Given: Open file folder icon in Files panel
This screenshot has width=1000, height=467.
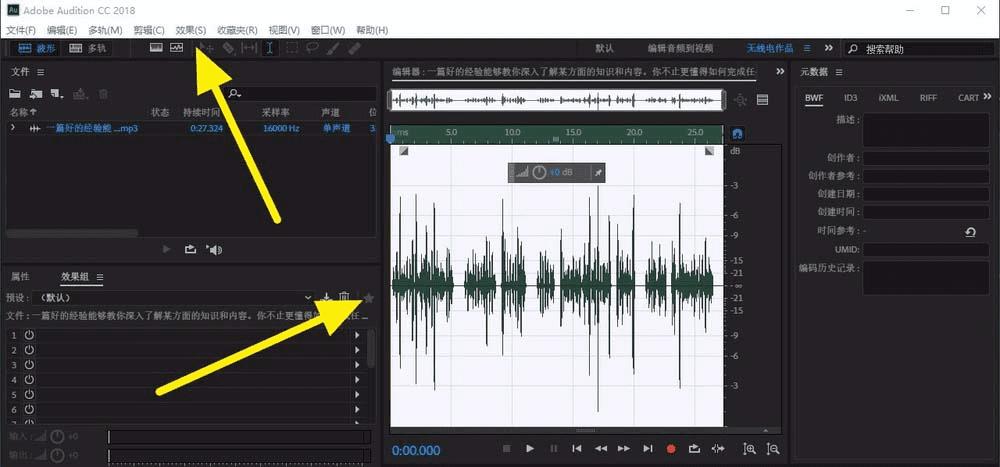Looking at the screenshot, I should click(x=15, y=94).
